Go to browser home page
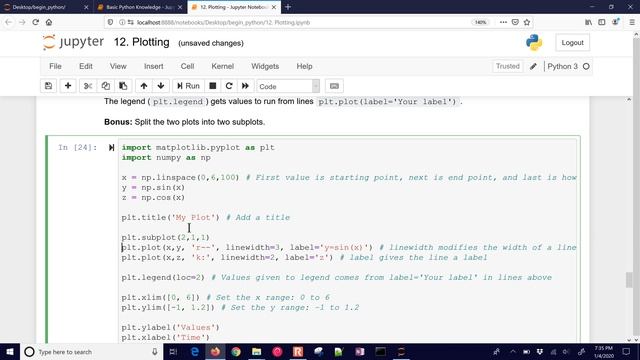This screenshot has height=360, width=640. 49,22
